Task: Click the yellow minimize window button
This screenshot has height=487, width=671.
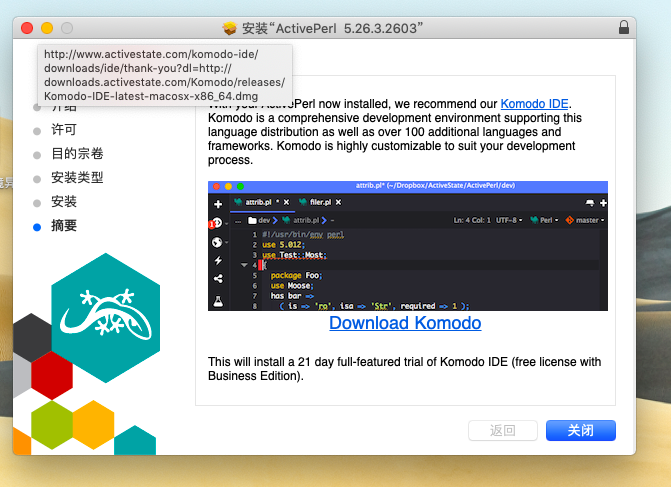Action: coord(47,28)
